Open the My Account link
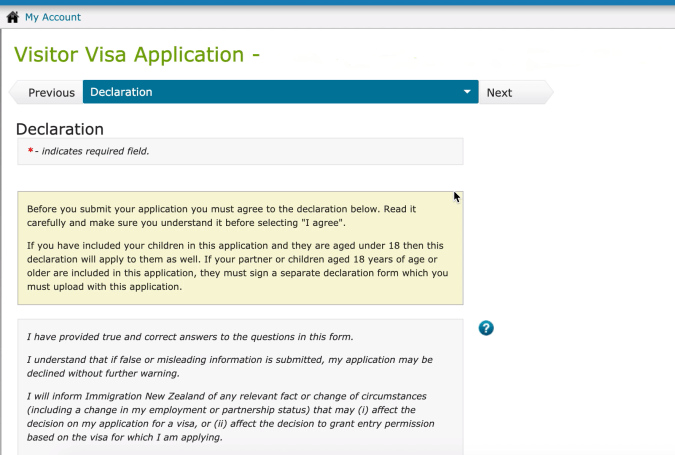 pos(53,17)
